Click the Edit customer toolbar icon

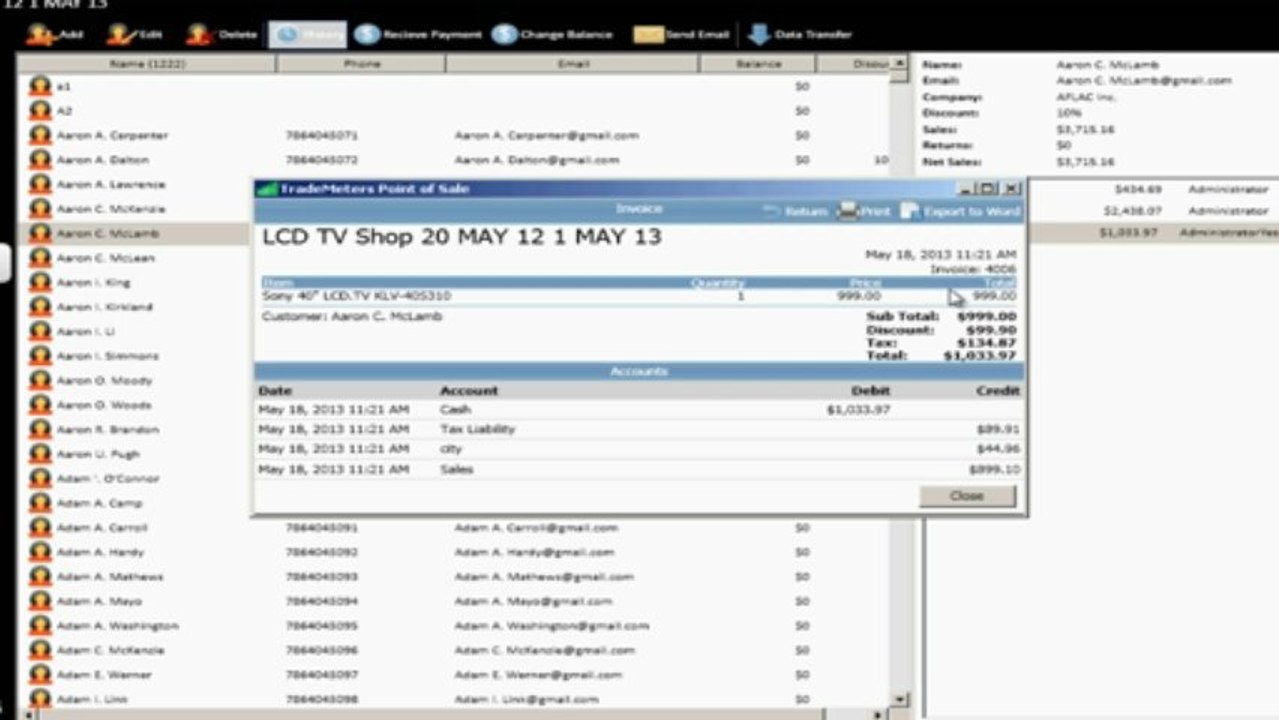coord(120,35)
